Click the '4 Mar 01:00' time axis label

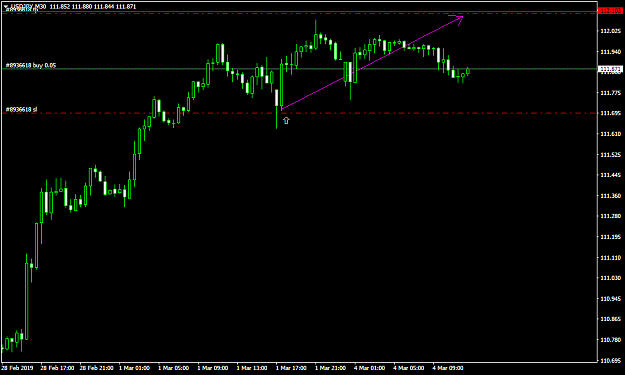(369, 368)
